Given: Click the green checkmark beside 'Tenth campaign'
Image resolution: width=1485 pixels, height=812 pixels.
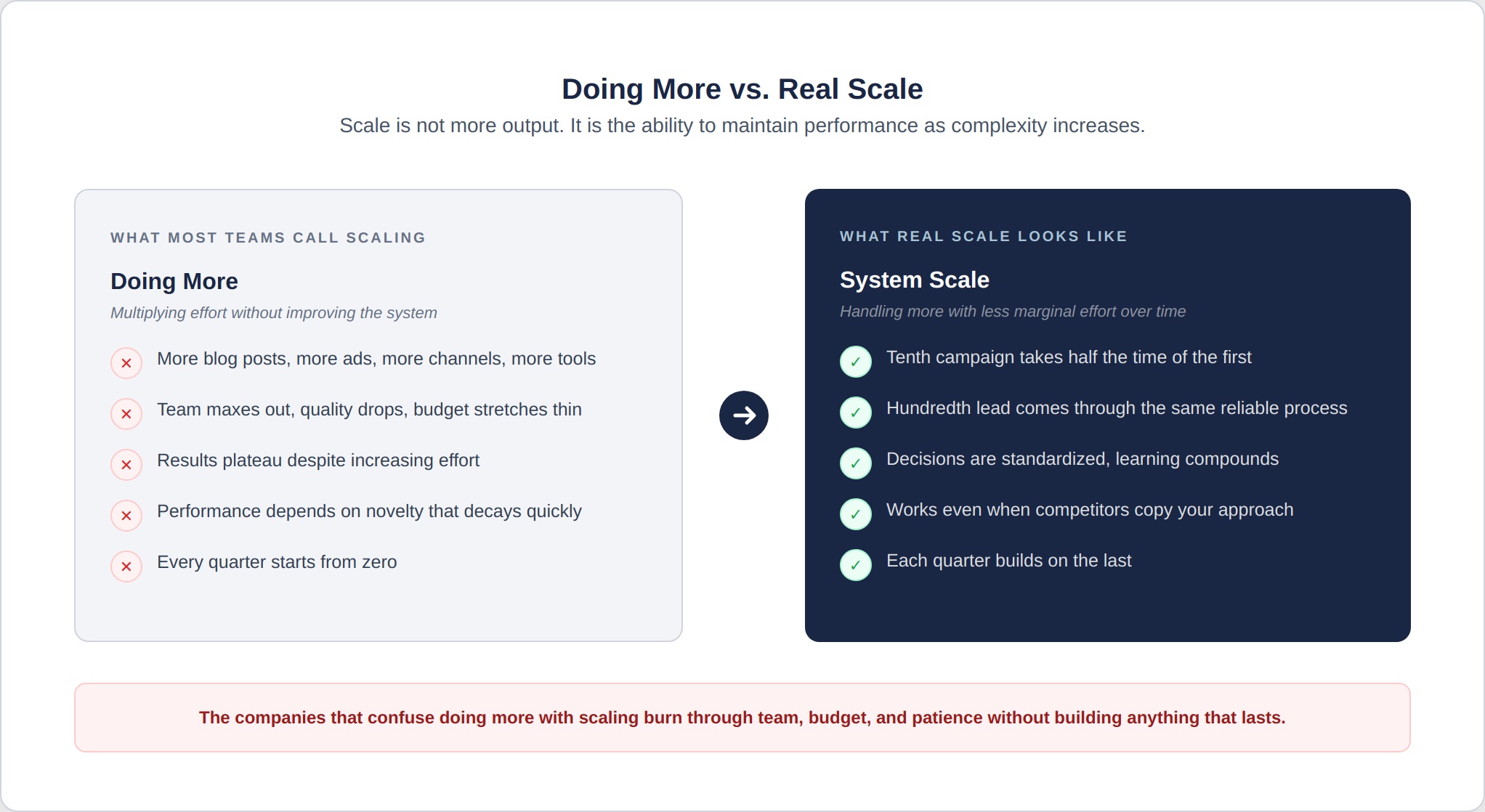Looking at the screenshot, I should click(855, 362).
